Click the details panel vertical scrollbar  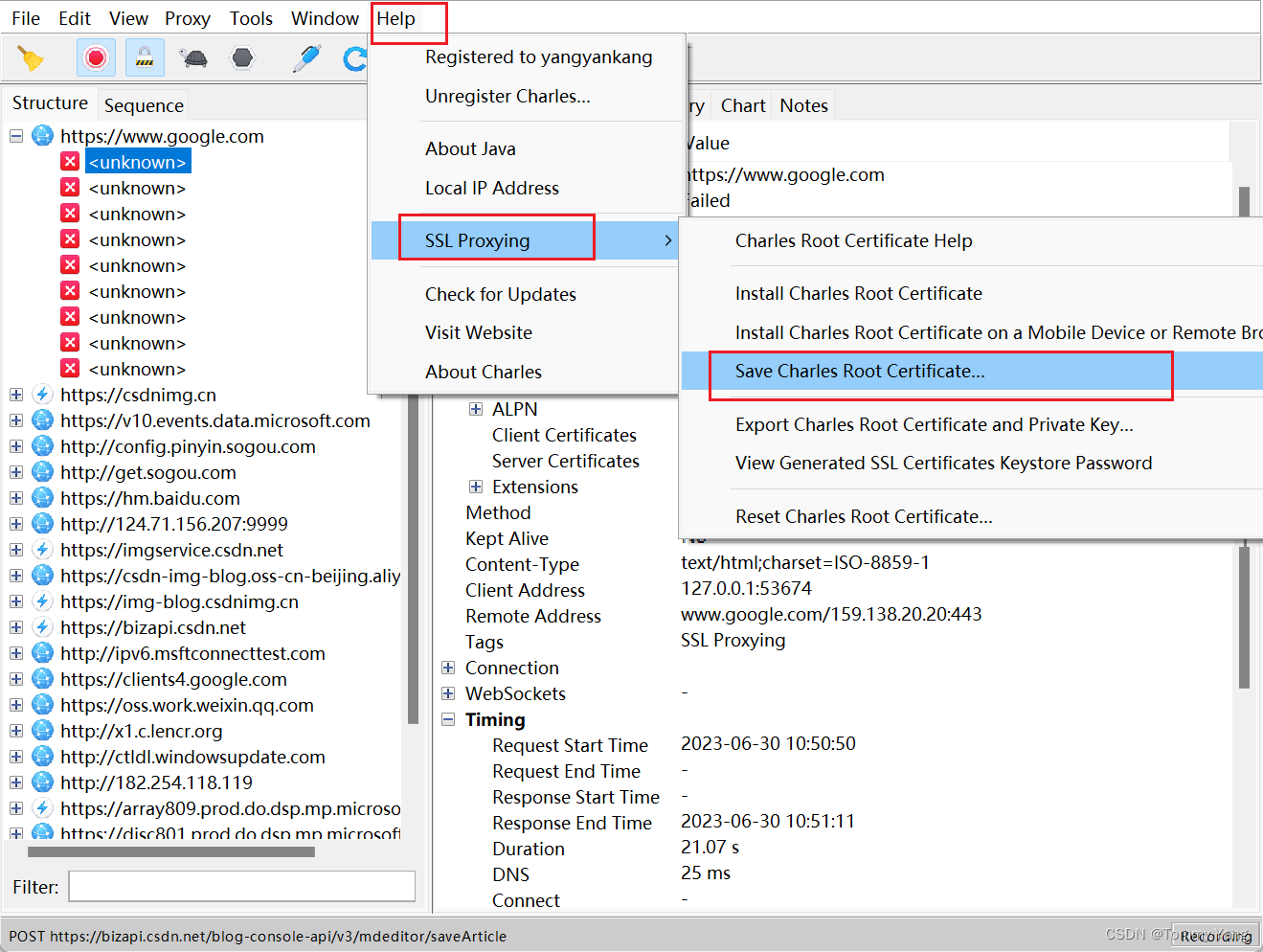tap(1244, 618)
